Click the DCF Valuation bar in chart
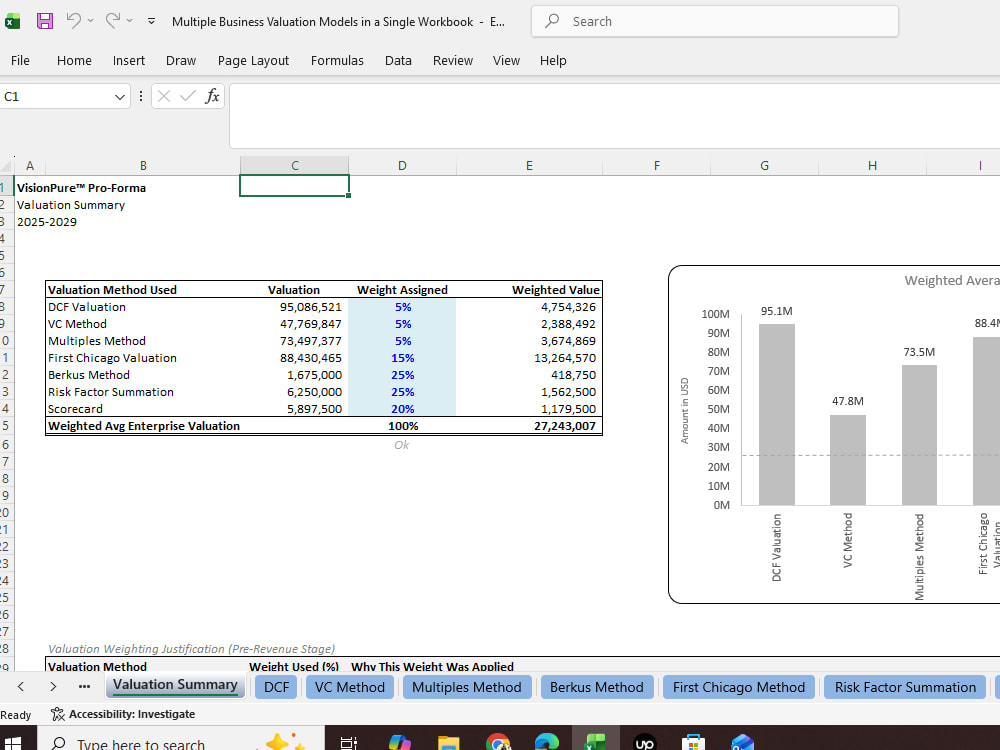Viewport: 1000px width, 750px height. coord(777,415)
